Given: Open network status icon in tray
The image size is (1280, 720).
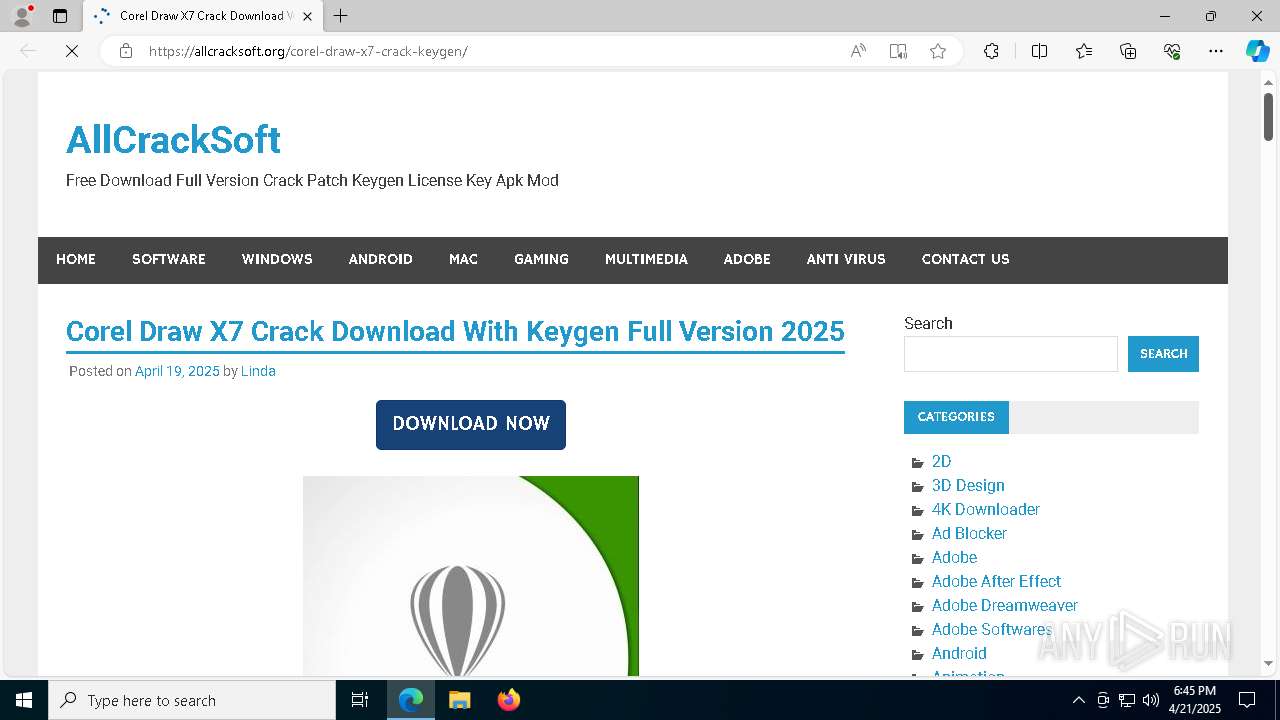Looking at the screenshot, I should (1127, 700).
